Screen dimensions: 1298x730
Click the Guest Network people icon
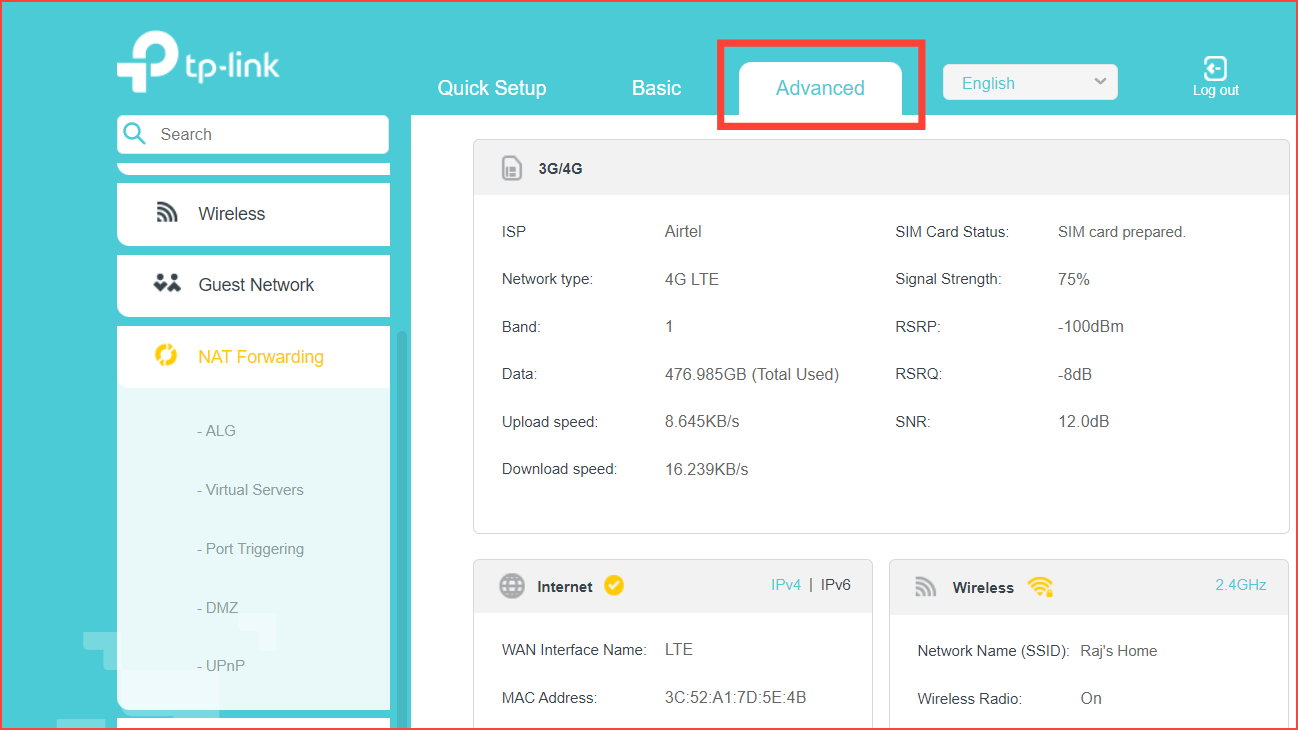pyautogui.click(x=167, y=284)
